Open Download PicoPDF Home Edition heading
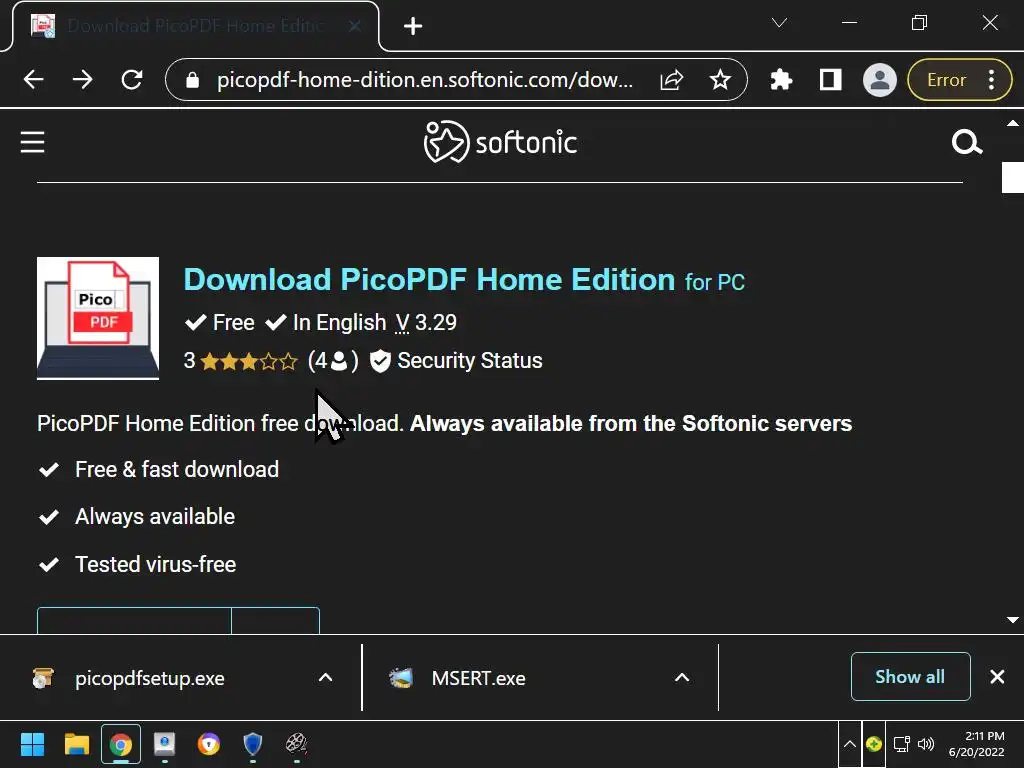Screen dimensions: 1024x768 coord(464,280)
